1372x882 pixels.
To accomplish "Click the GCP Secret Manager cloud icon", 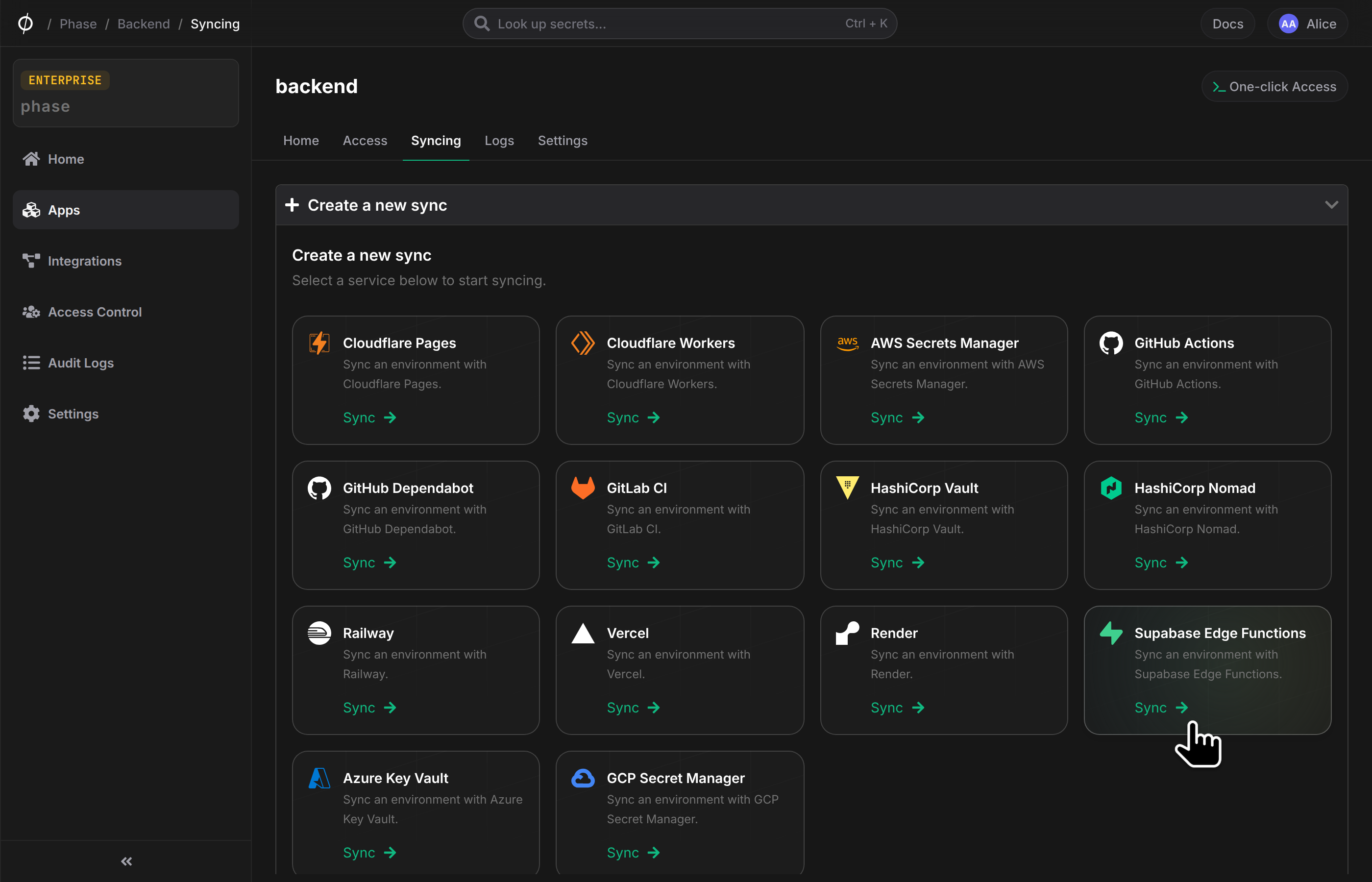I will click(583, 778).
